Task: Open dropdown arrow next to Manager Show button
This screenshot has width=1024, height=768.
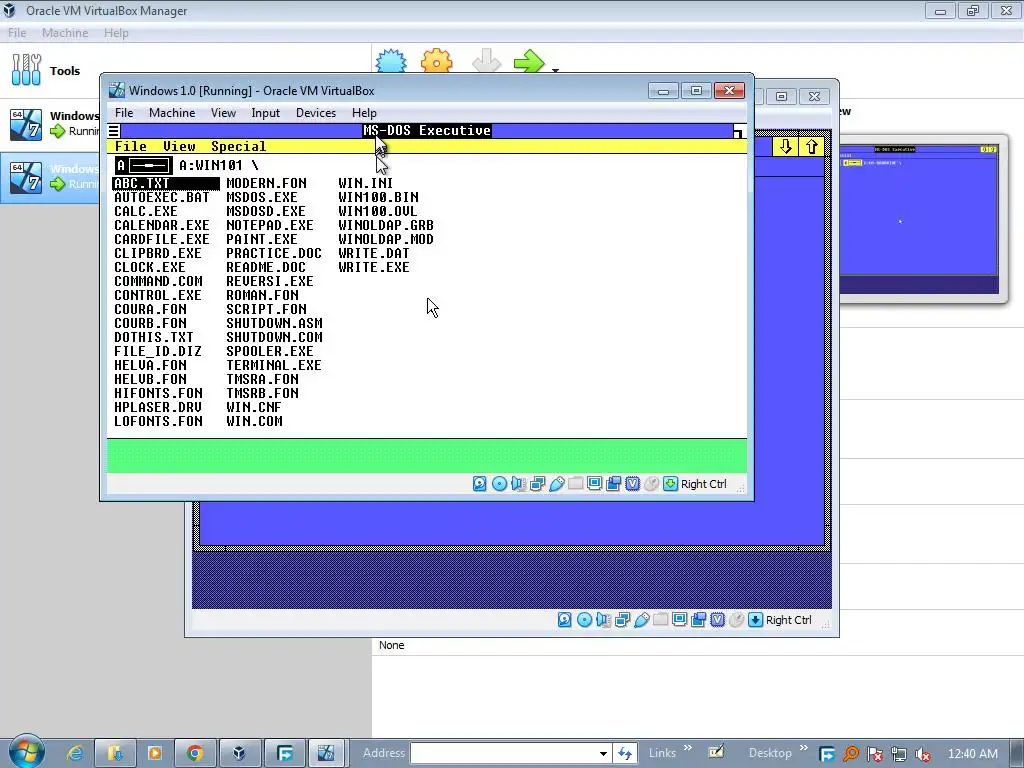Action: (x=555, y=69)
